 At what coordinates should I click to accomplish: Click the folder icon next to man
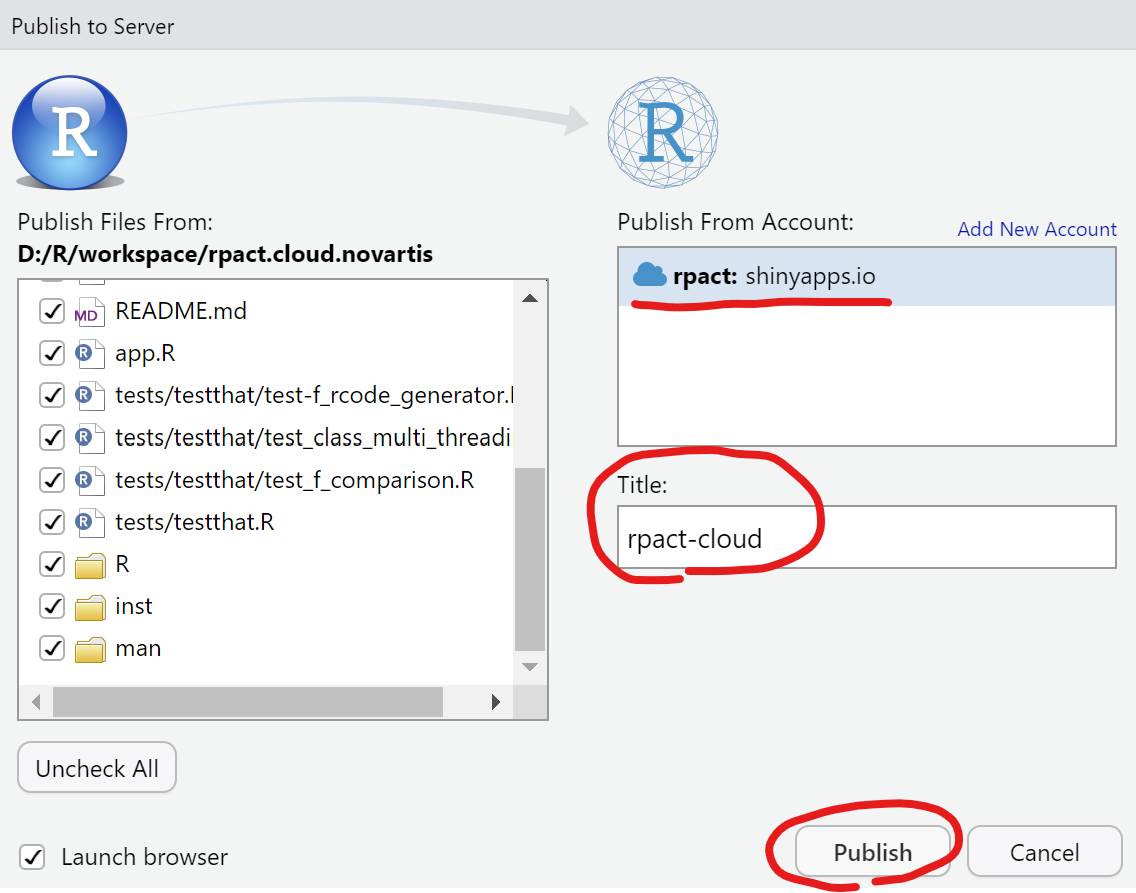[x=89, y=648]
